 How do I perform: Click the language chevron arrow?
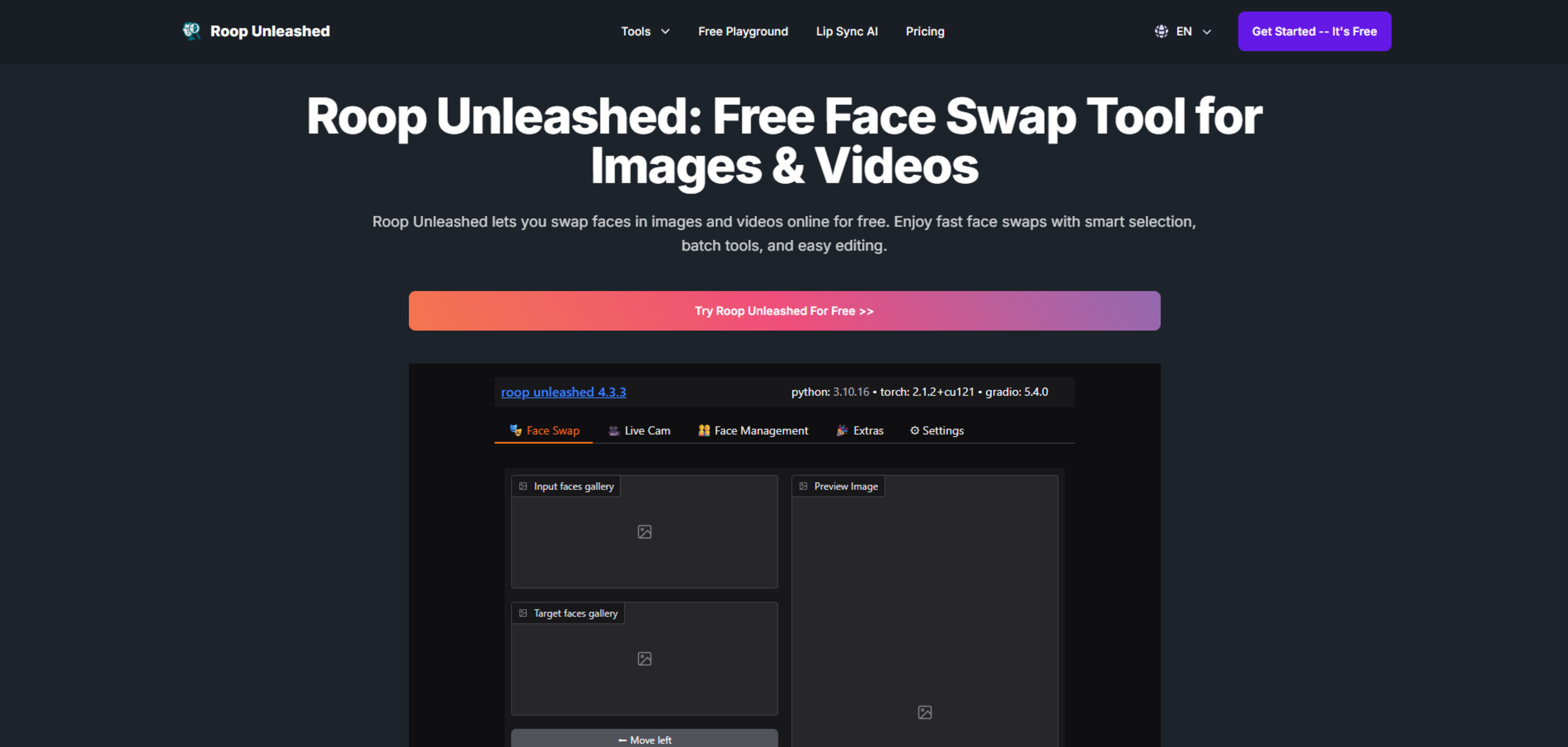[x=1207, y=32]
